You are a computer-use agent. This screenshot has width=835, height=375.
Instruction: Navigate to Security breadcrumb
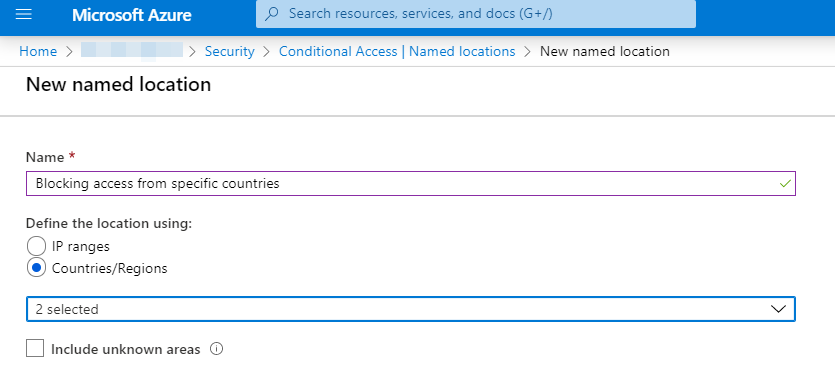click(x=230, y=52)
